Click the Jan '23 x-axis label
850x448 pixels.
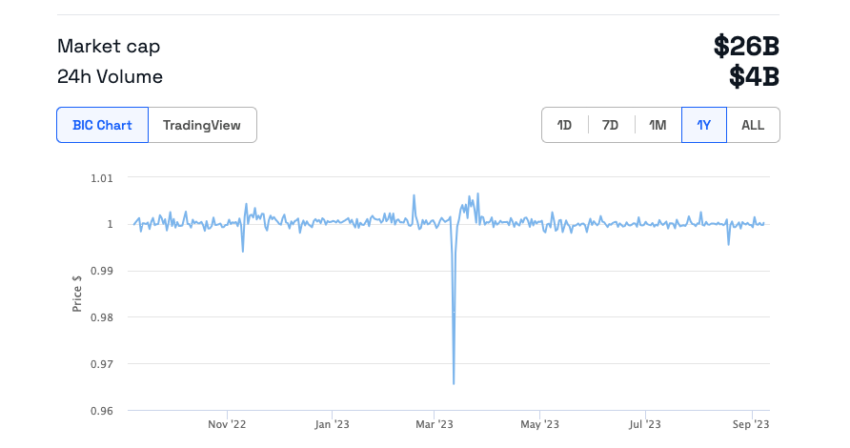pyautogui.click(x=332, y=424)
